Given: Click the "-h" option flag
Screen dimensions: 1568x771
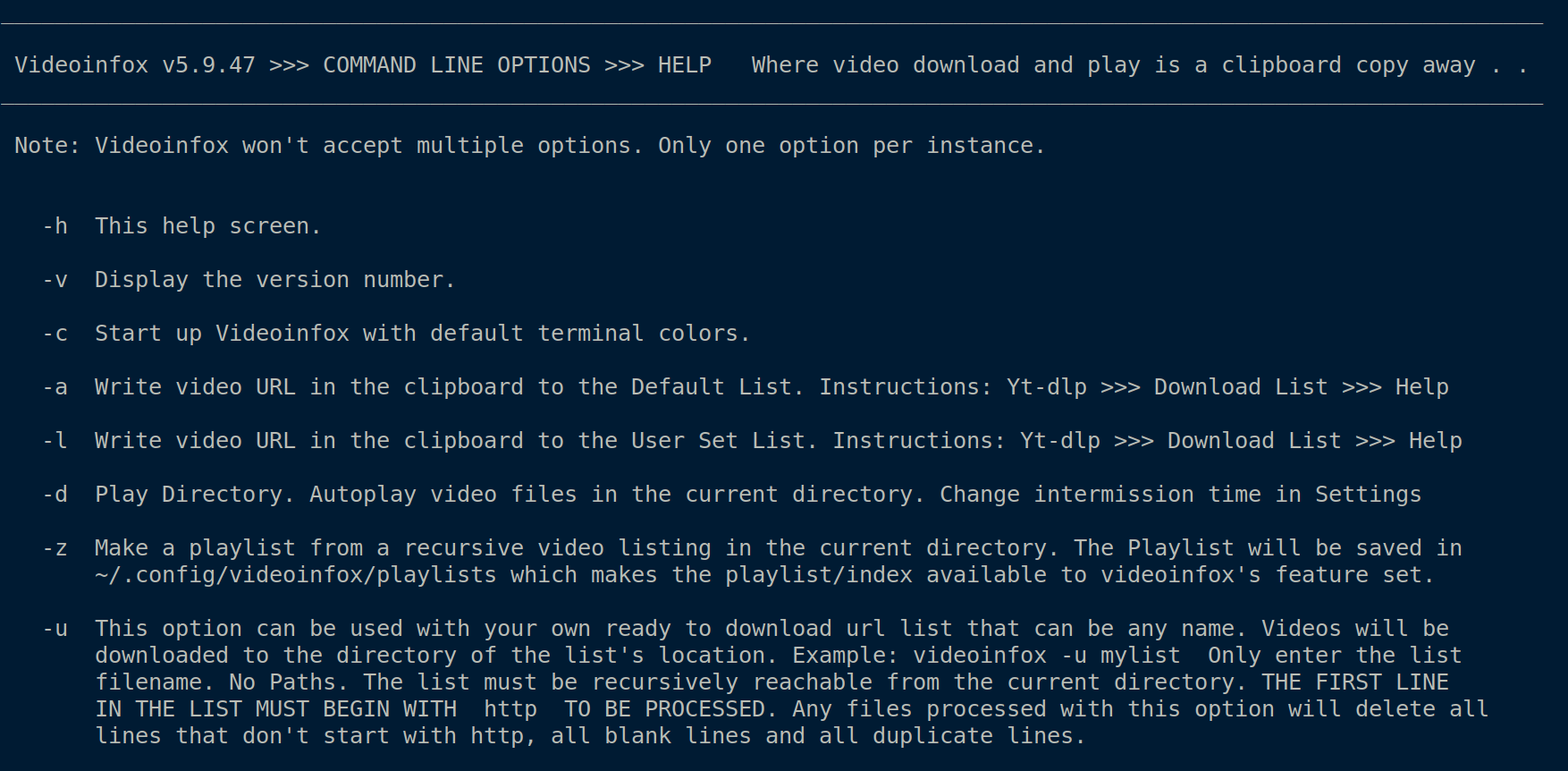Looking at the screenshot, I should (55, 226).
